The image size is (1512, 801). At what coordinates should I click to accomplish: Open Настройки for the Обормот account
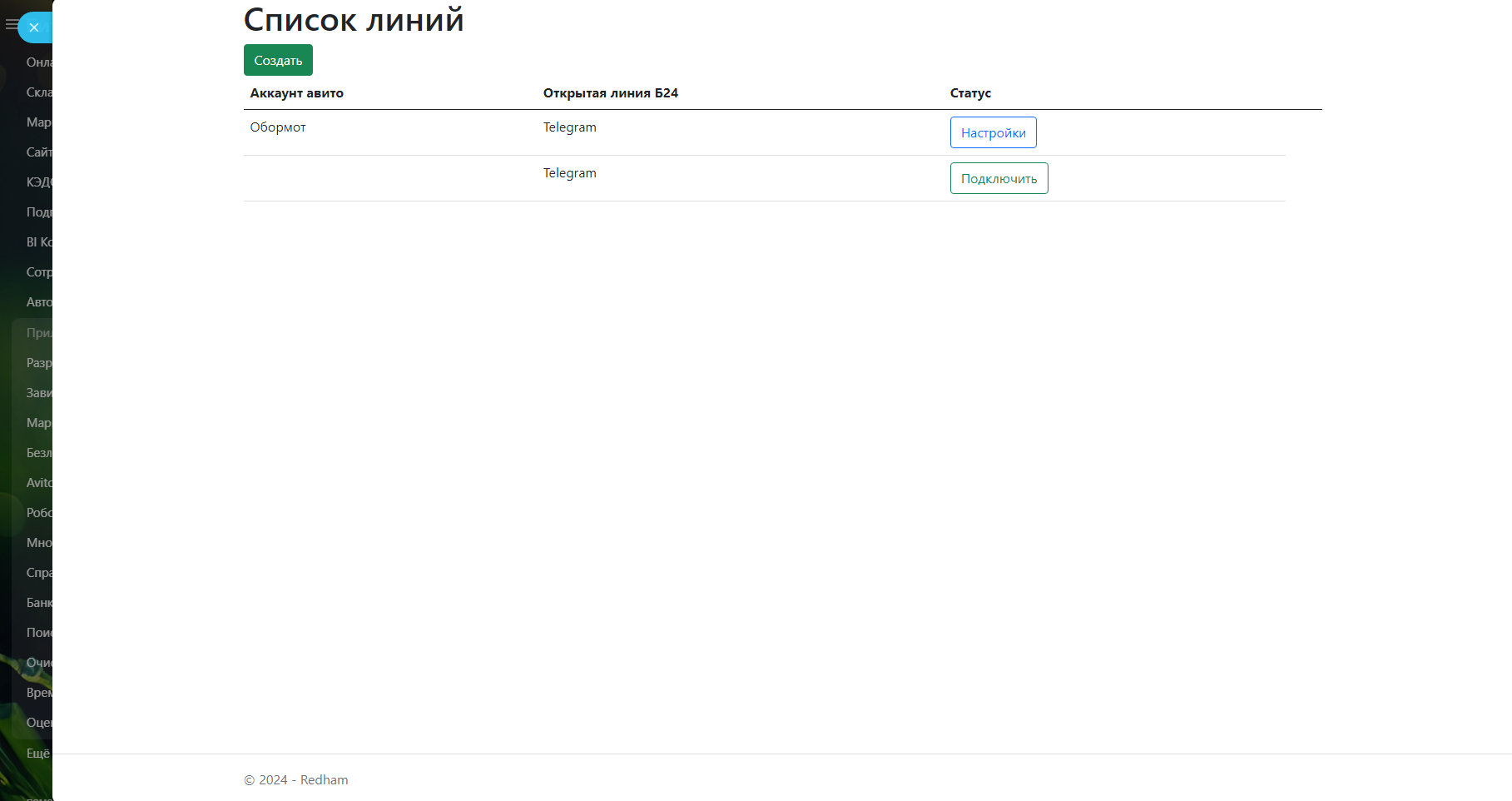tap(993, 133)
